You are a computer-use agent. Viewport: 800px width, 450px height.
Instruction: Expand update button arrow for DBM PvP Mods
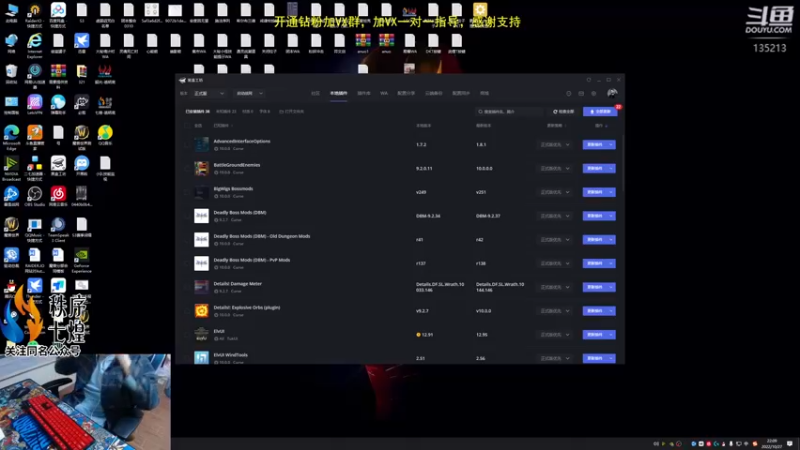click(x=611, y=263)
